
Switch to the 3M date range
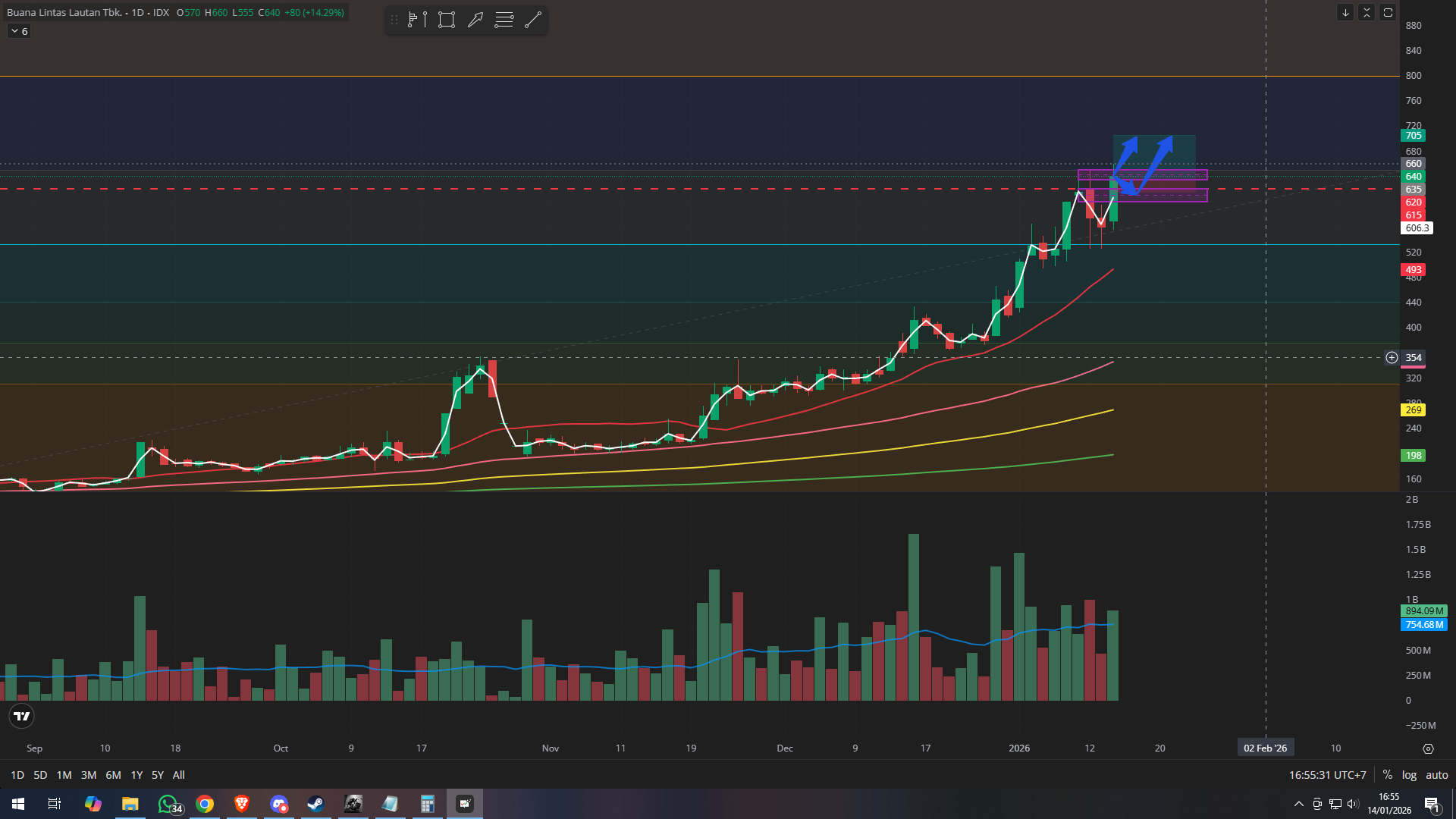click(89, 775)
